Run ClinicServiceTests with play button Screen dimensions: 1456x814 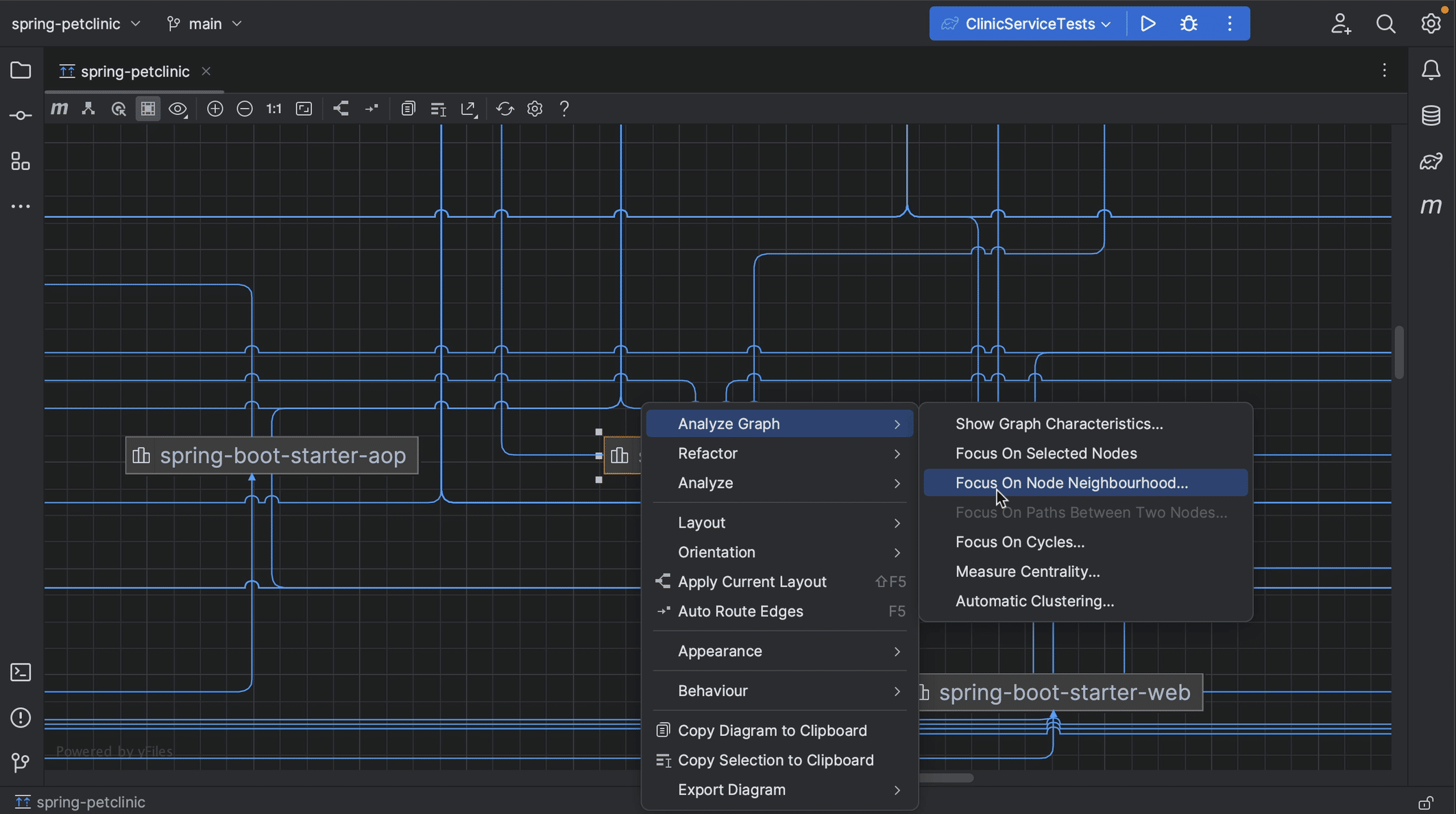[1148, 24]
